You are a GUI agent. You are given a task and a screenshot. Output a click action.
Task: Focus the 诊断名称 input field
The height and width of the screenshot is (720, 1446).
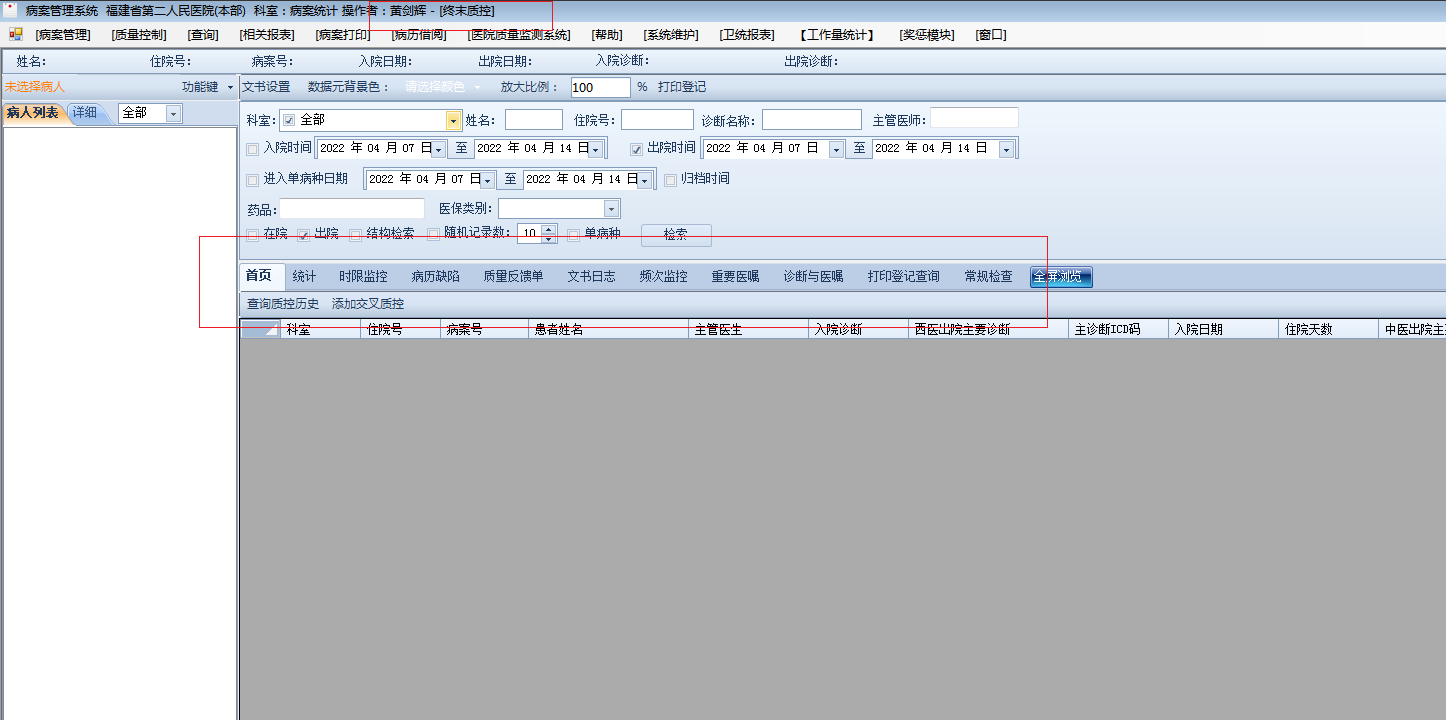coord(812,120)
